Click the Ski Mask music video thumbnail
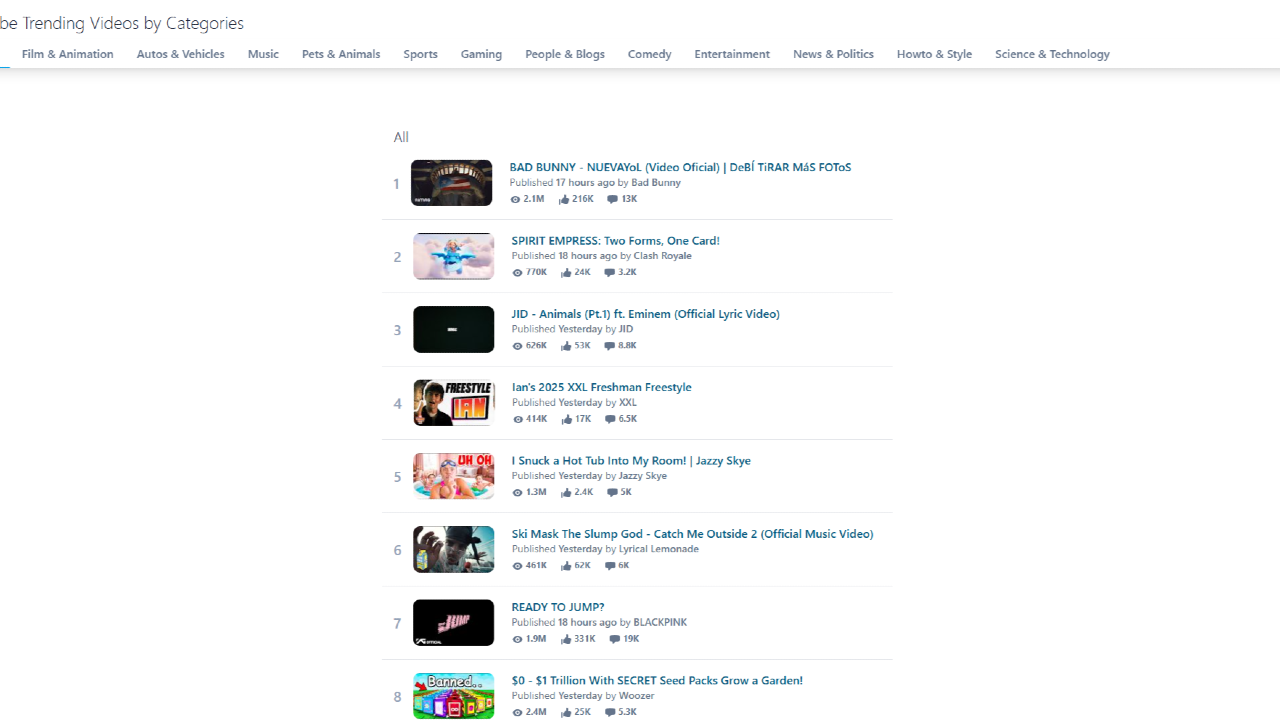This screenshot has height=720, width=1280. (x=453, y=549)
